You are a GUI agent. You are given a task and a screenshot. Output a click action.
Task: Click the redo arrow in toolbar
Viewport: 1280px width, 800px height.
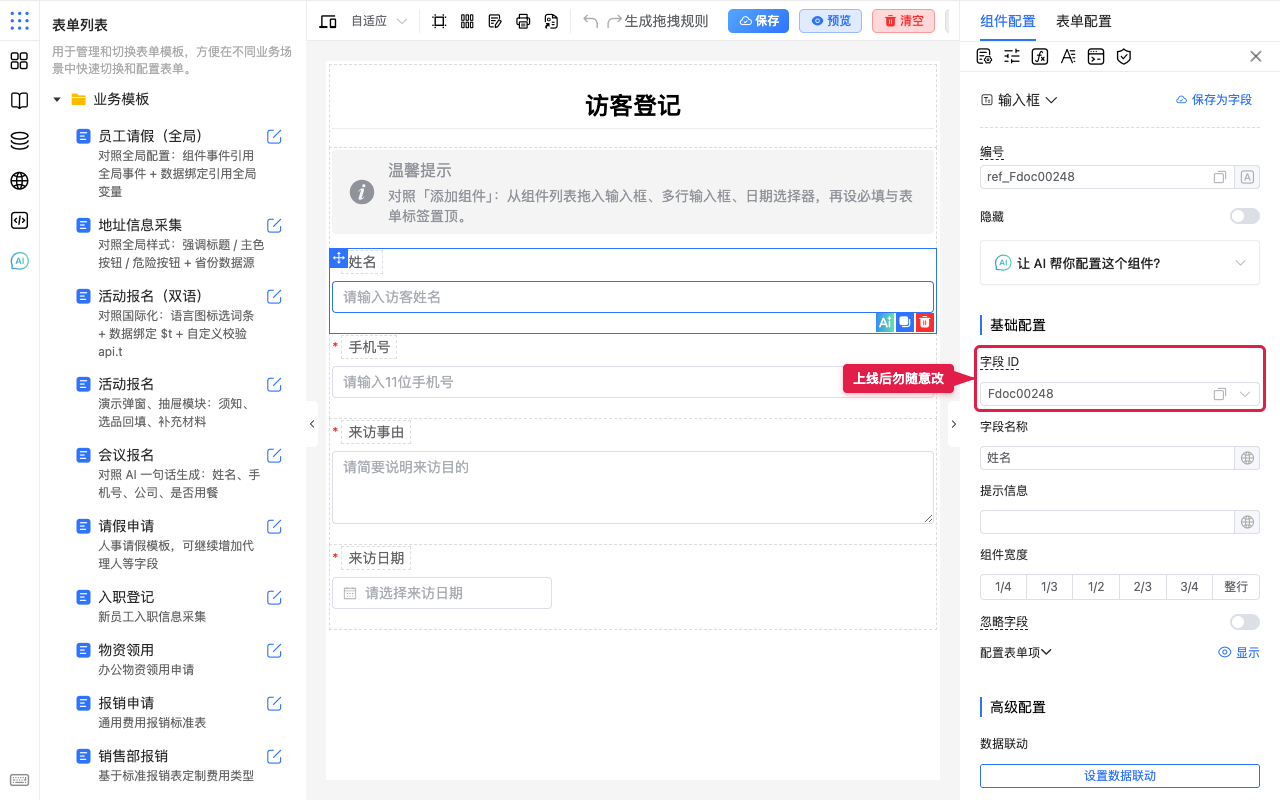[x=614, y=21]
